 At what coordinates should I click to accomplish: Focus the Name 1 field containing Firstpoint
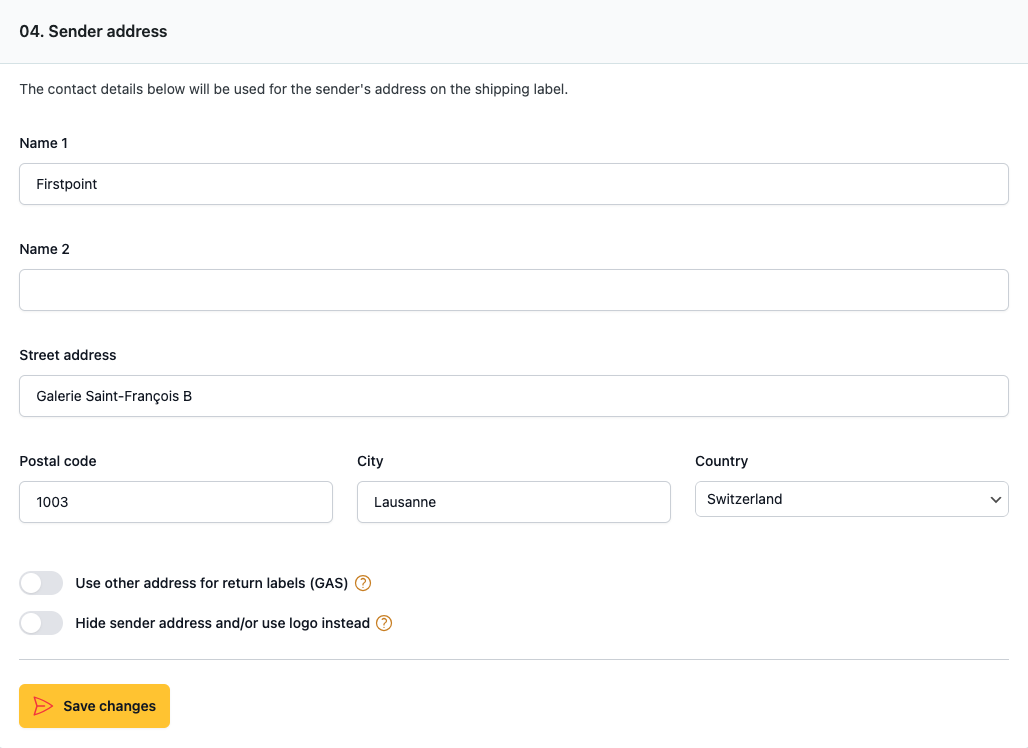pos(513,184)
